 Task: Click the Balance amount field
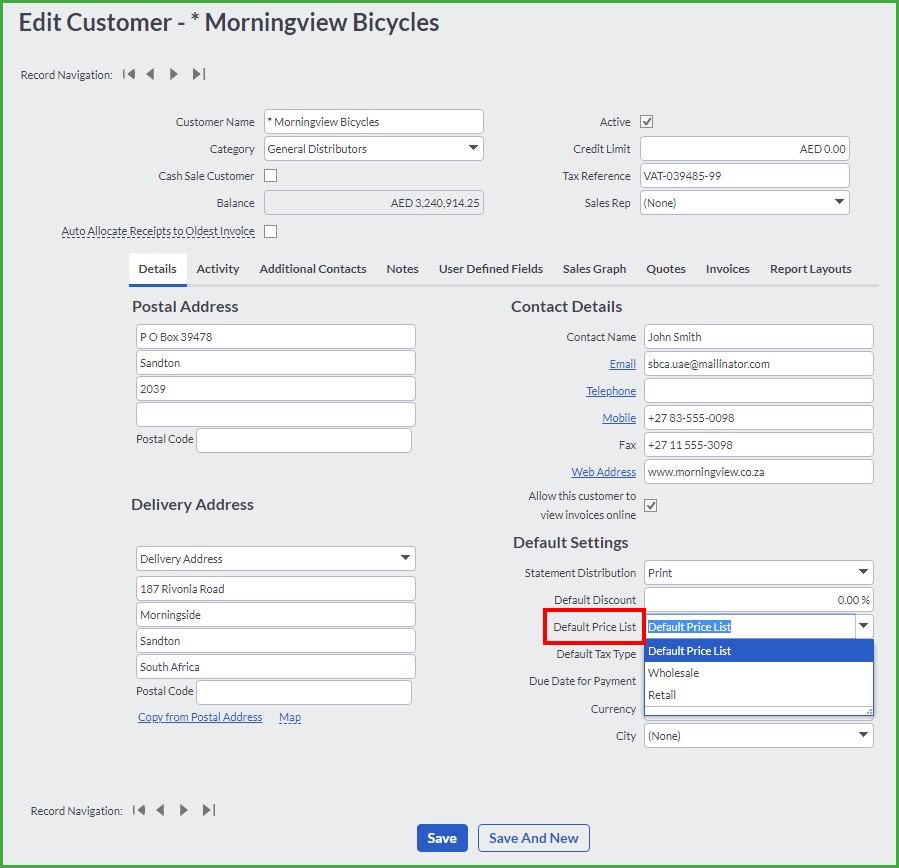click(374, 202)
